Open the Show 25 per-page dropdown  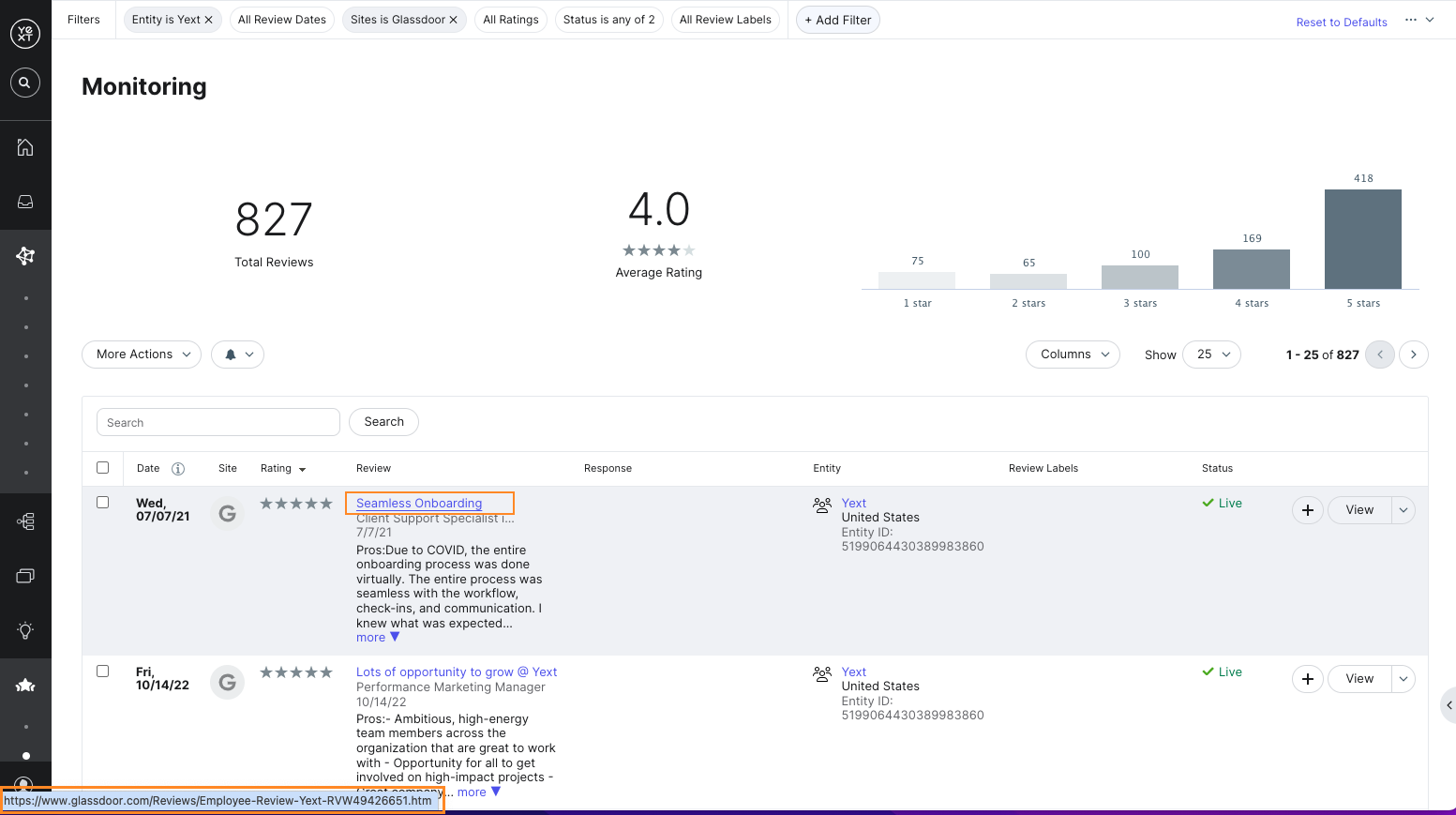[x=1211, y=355]
